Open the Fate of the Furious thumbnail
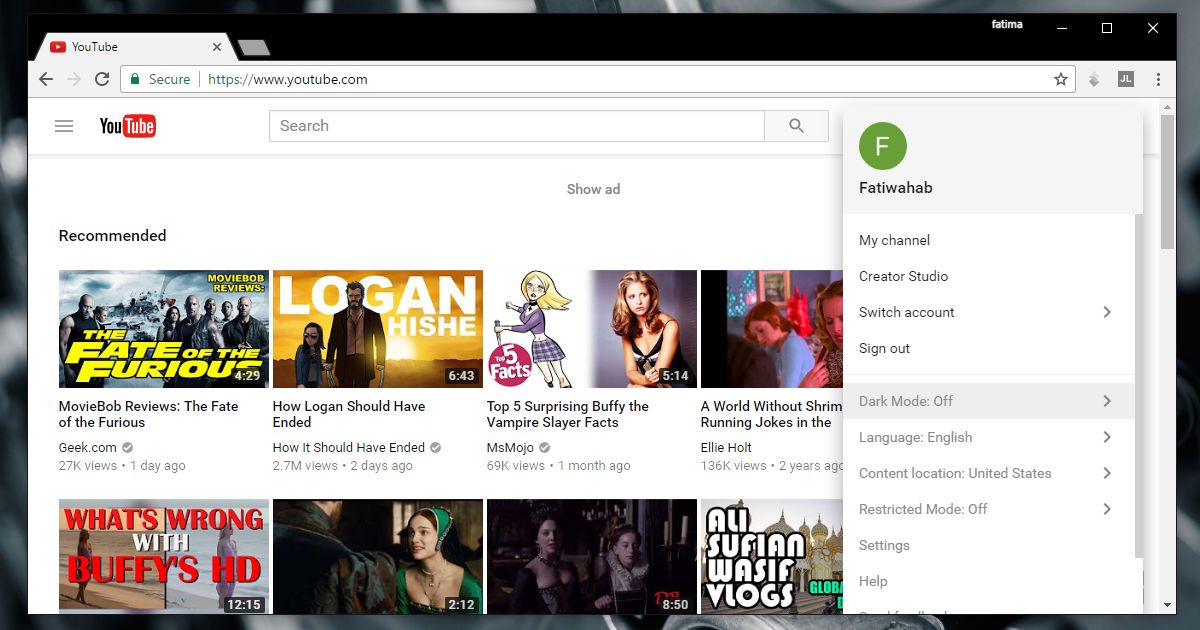The image size is (1200, 630). 164,329
